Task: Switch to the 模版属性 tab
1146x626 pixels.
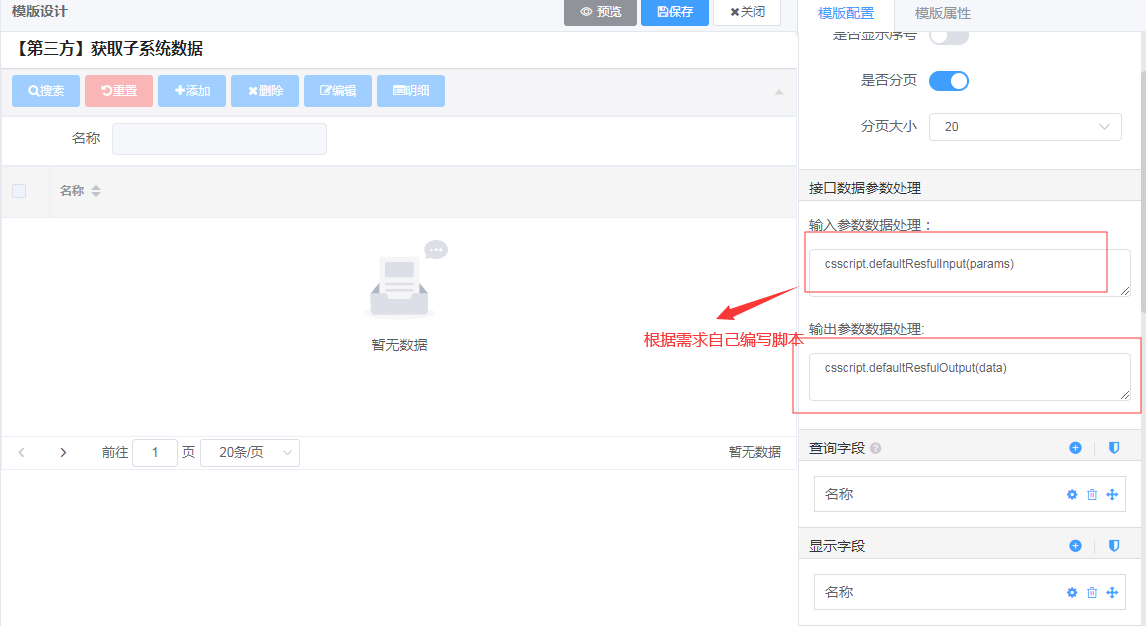Action: 942,13
